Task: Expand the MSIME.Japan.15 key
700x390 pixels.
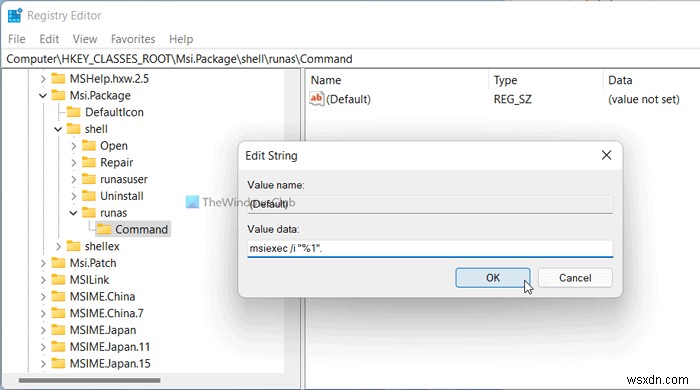Action: [x=43, y=364]
